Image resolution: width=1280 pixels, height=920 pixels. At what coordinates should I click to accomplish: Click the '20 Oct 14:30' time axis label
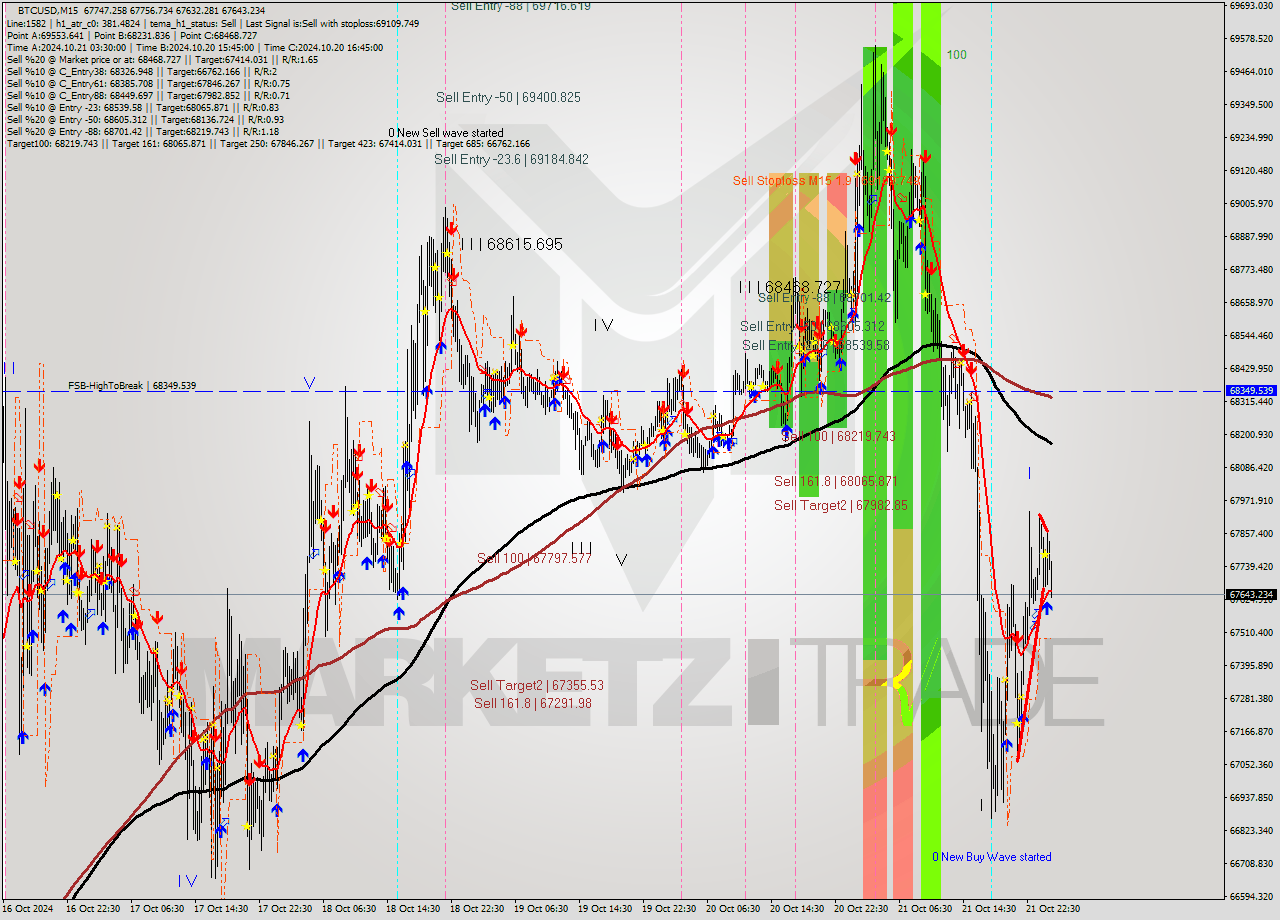[x=797, y=909]
